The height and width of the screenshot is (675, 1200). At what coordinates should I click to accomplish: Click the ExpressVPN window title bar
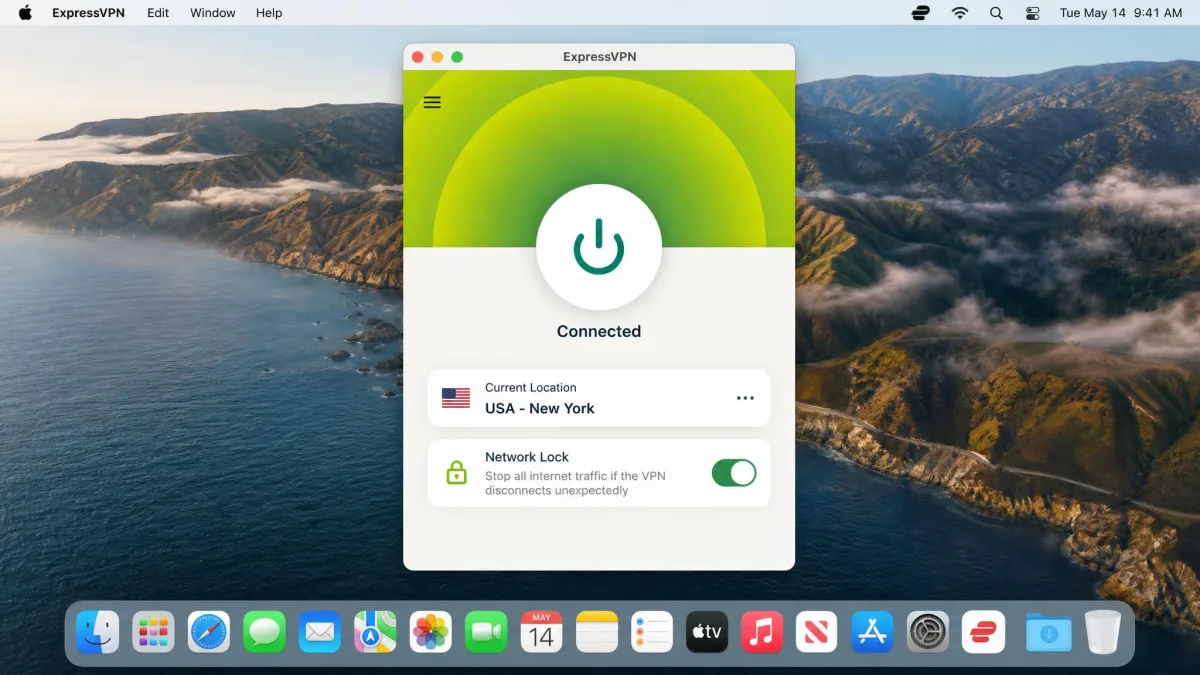click(599, 57)
